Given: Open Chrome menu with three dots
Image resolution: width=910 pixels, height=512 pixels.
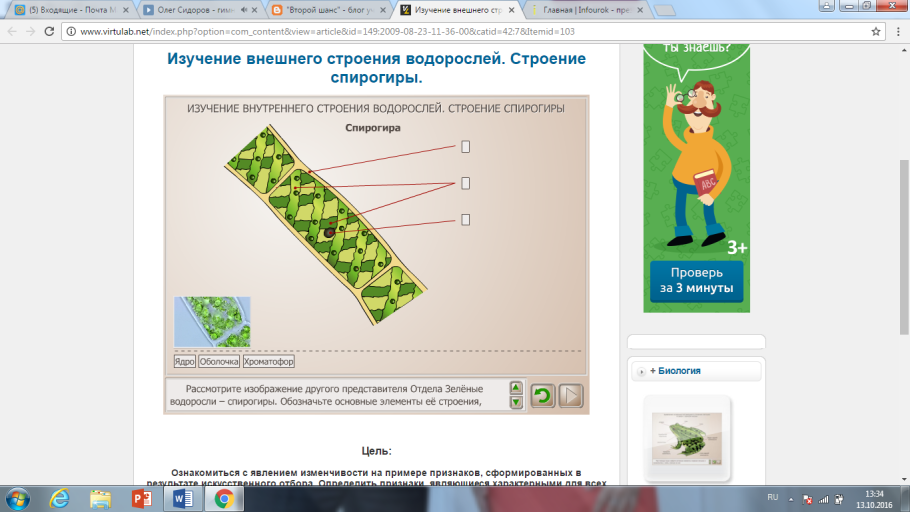Looking at the screenshot, I should [x=896, y=31].
